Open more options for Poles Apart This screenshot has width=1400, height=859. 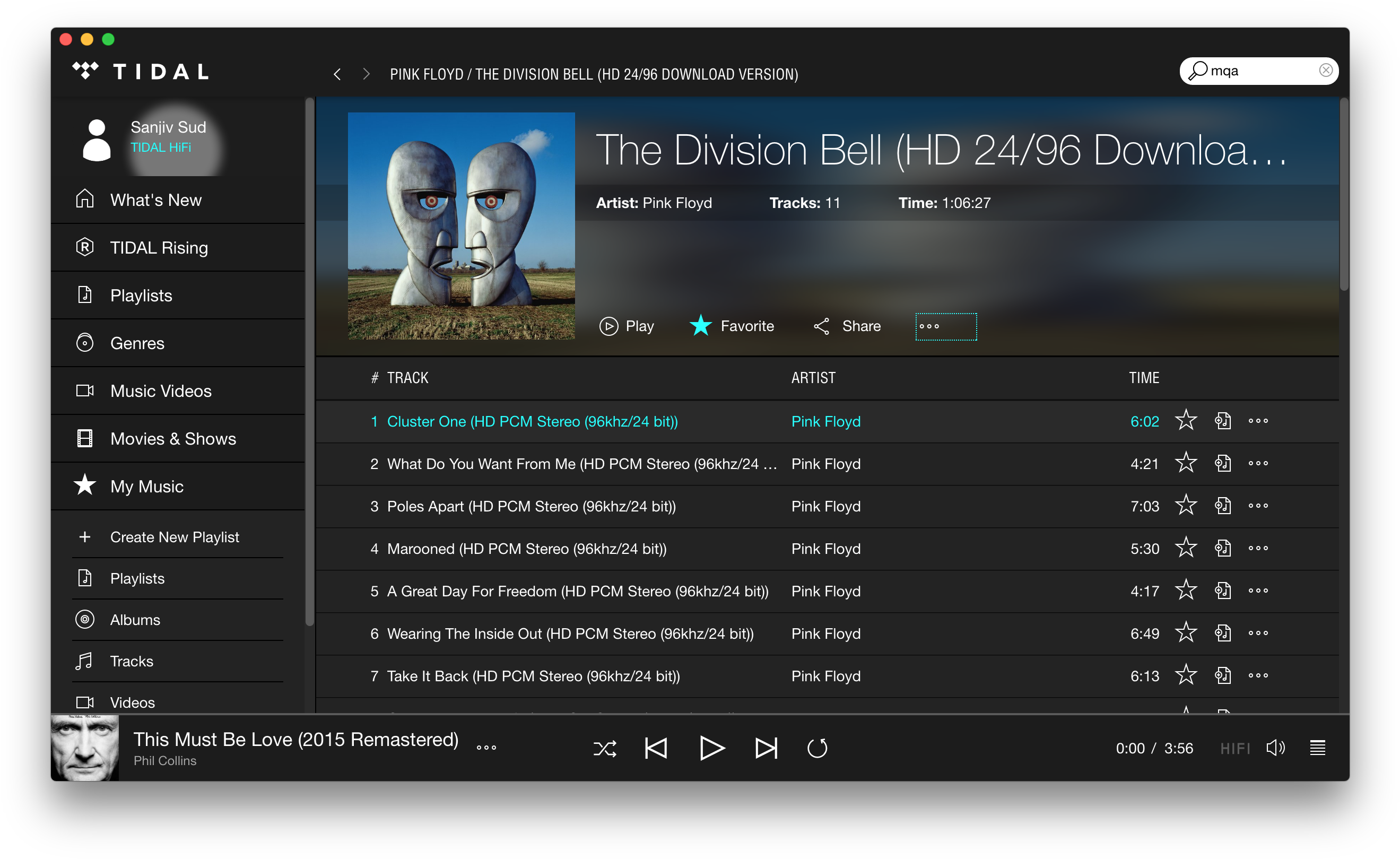click(1258, 506)
